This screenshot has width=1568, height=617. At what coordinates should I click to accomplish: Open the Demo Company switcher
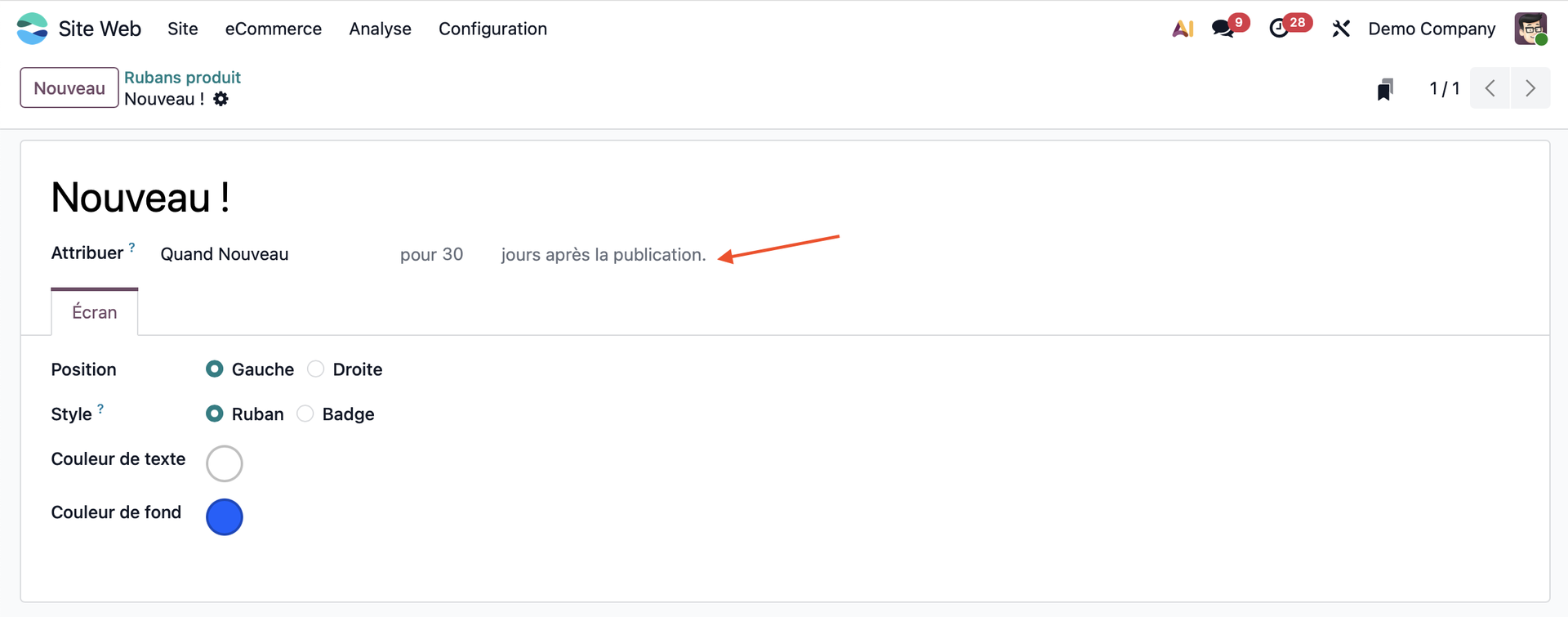pos(1432,29)
